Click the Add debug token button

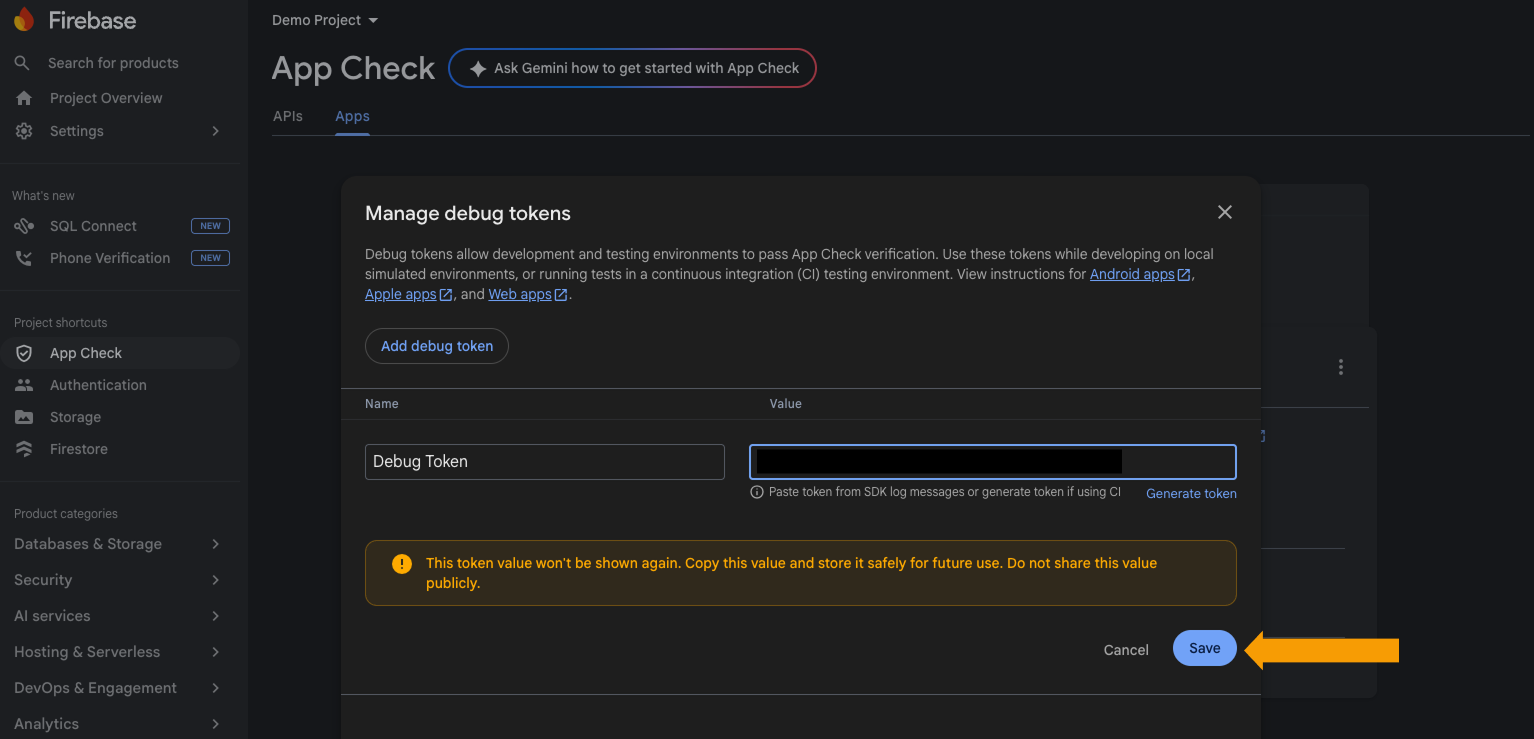437,346
